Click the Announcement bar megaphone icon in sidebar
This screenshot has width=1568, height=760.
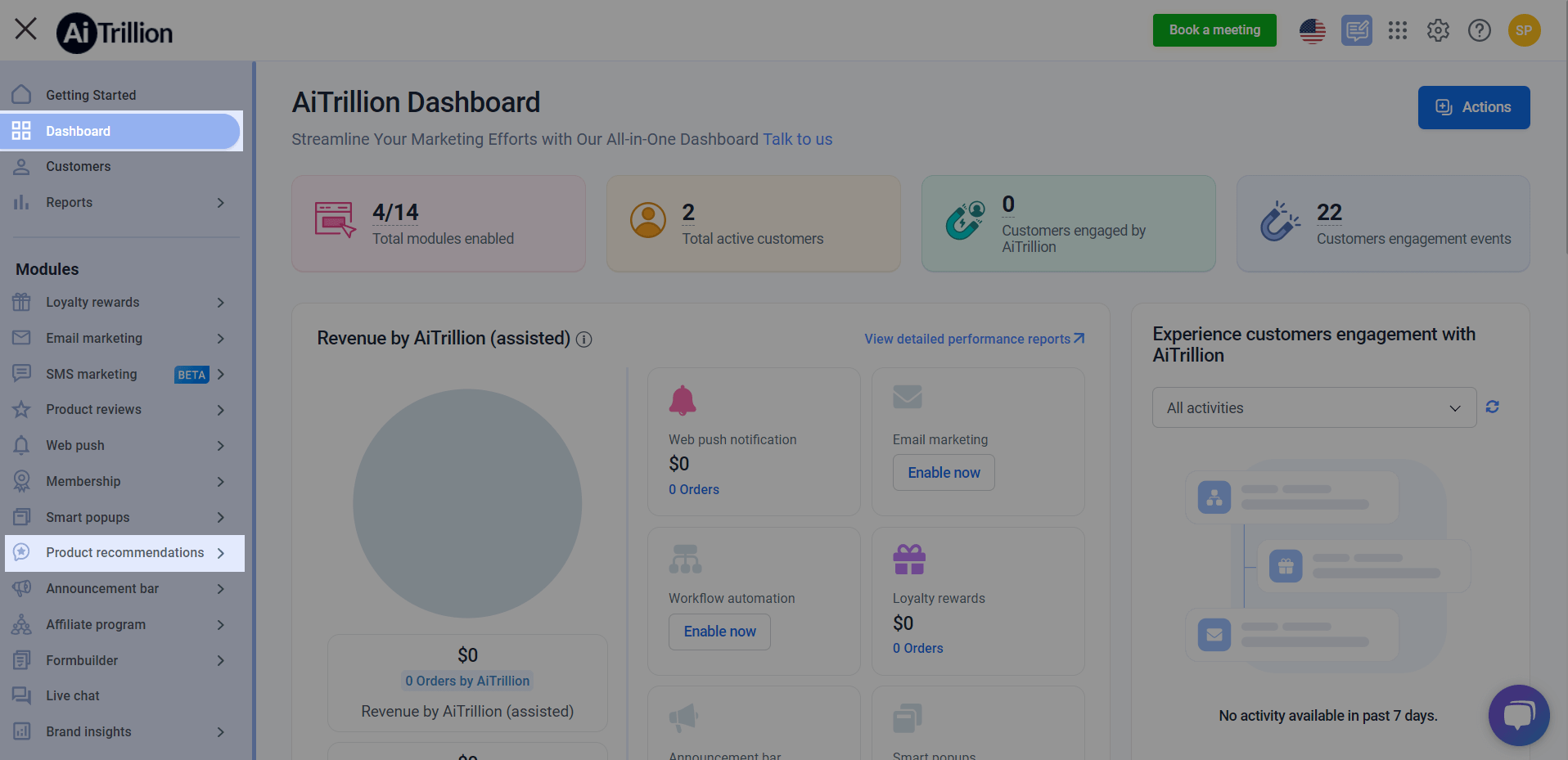22,588
